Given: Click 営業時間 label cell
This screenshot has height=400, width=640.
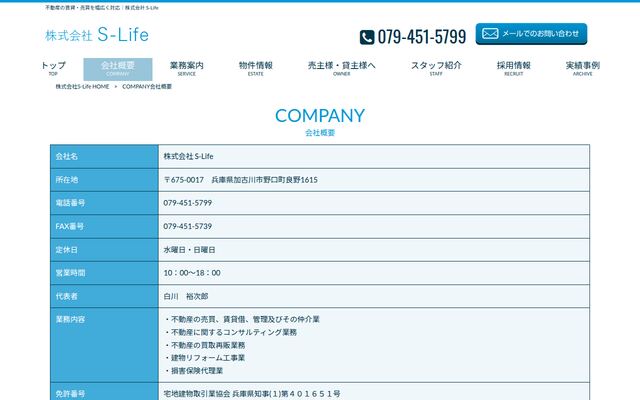Looking at the screenshot, I should pos(104,273).
